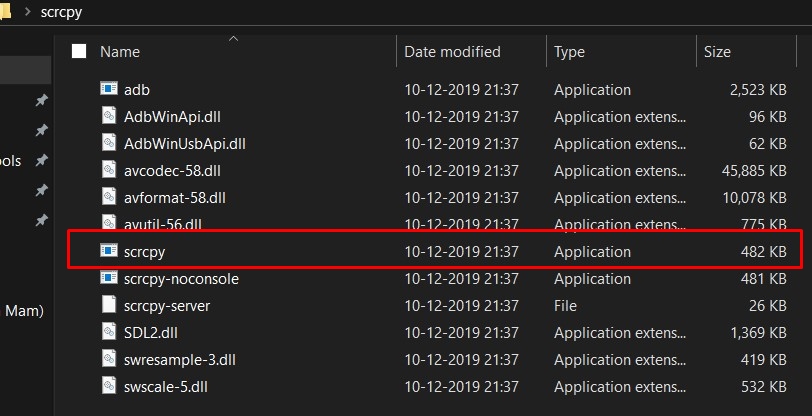Select the AdbWinUsbApi.dll file name

click(184, 144)
